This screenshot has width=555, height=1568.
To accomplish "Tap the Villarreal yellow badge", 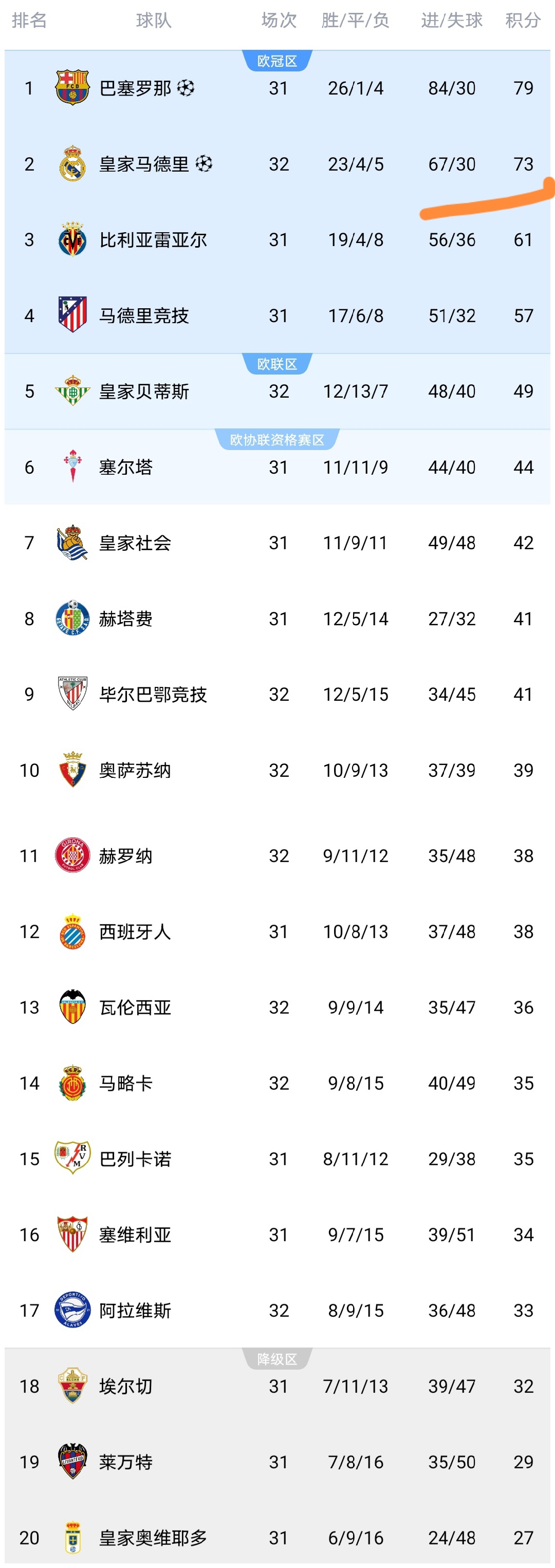I will pyautogui.click(x=72, y=239).
